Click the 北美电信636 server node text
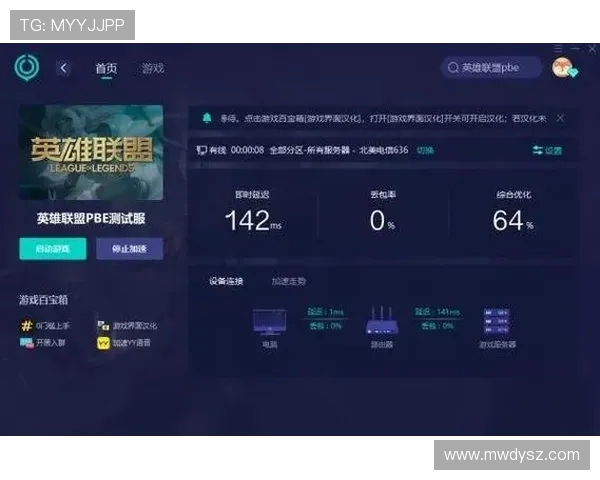Viewport: 600px width, 480px height. click(383, 150)
